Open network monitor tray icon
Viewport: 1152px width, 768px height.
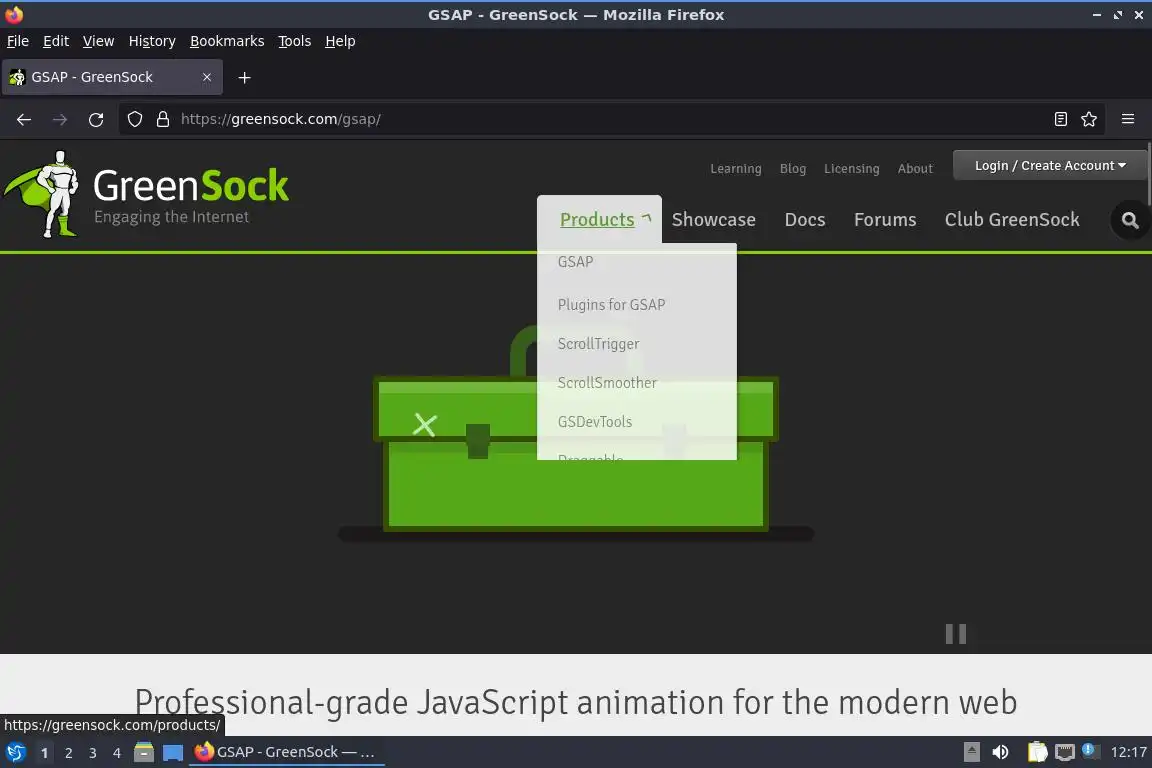(1065, 752)
